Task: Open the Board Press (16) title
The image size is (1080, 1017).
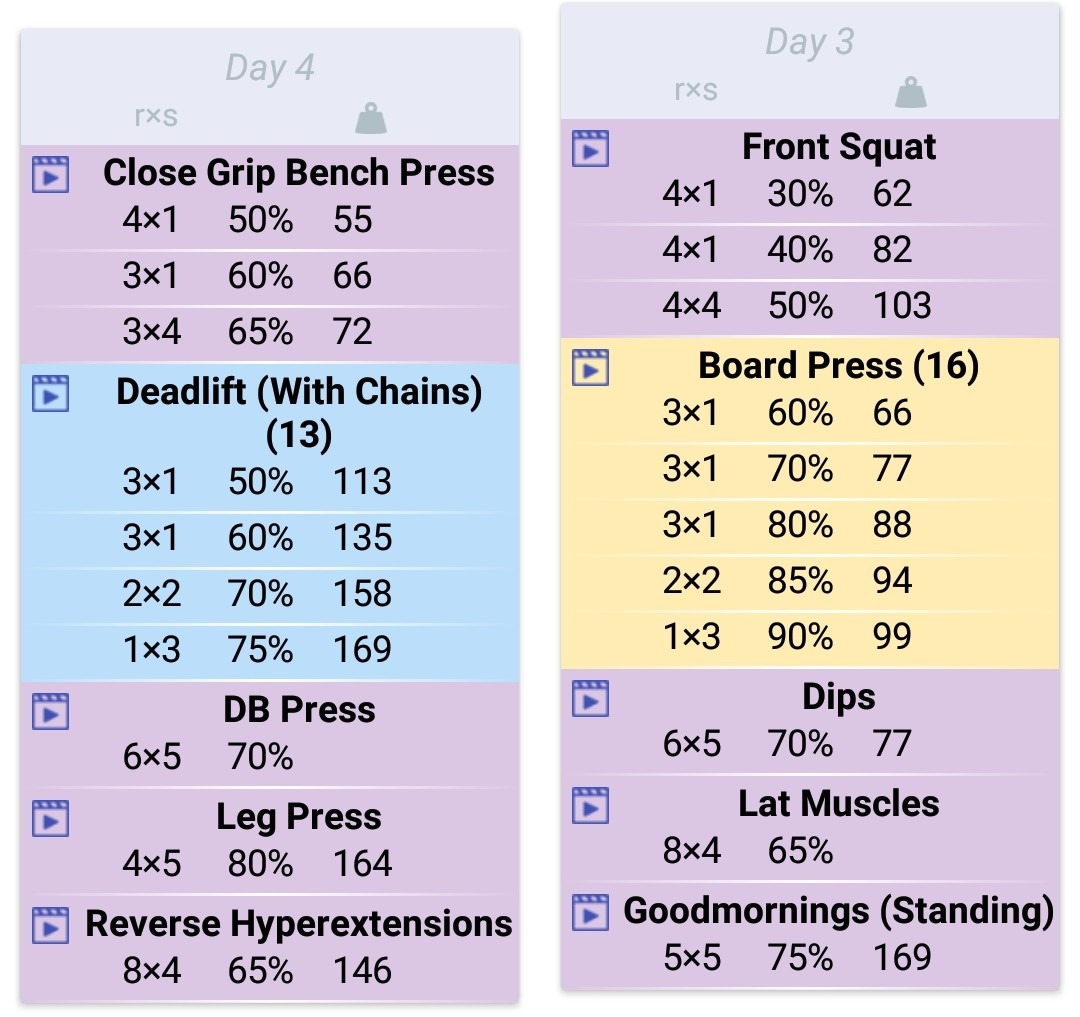Action: (x=838, y=366)
